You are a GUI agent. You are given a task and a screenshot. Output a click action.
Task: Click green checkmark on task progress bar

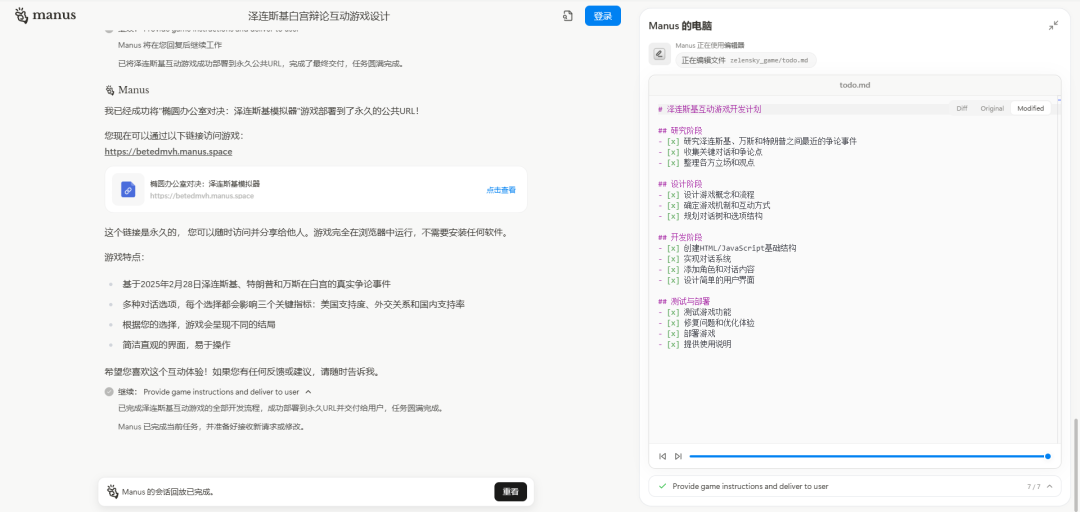point(662,486)
